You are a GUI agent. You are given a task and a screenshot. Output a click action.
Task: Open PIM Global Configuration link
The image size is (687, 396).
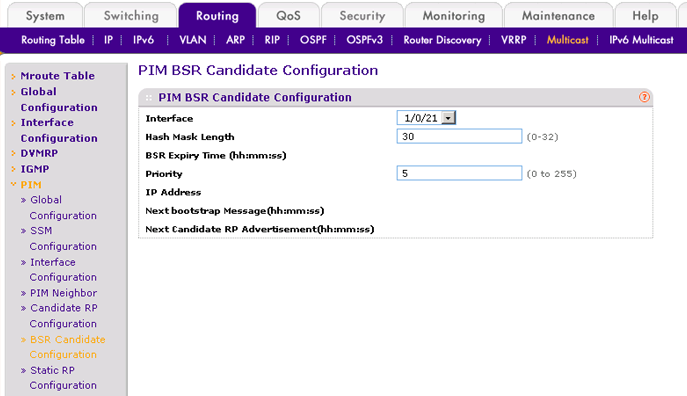[x=63, y=208]
